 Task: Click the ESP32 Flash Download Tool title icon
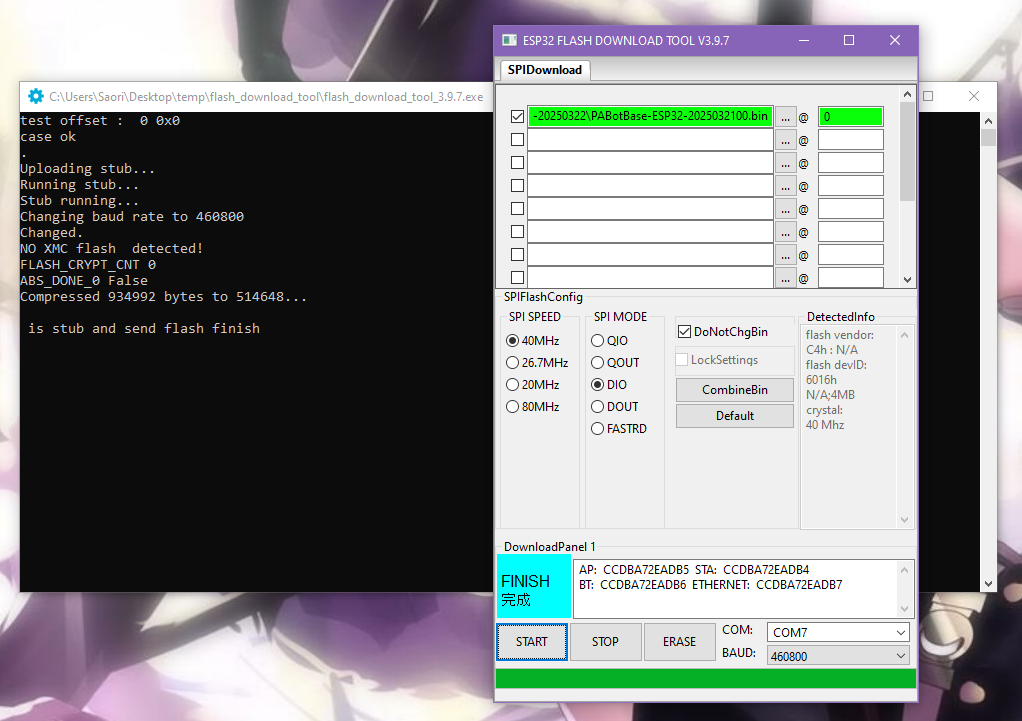(x=509, y=40)
